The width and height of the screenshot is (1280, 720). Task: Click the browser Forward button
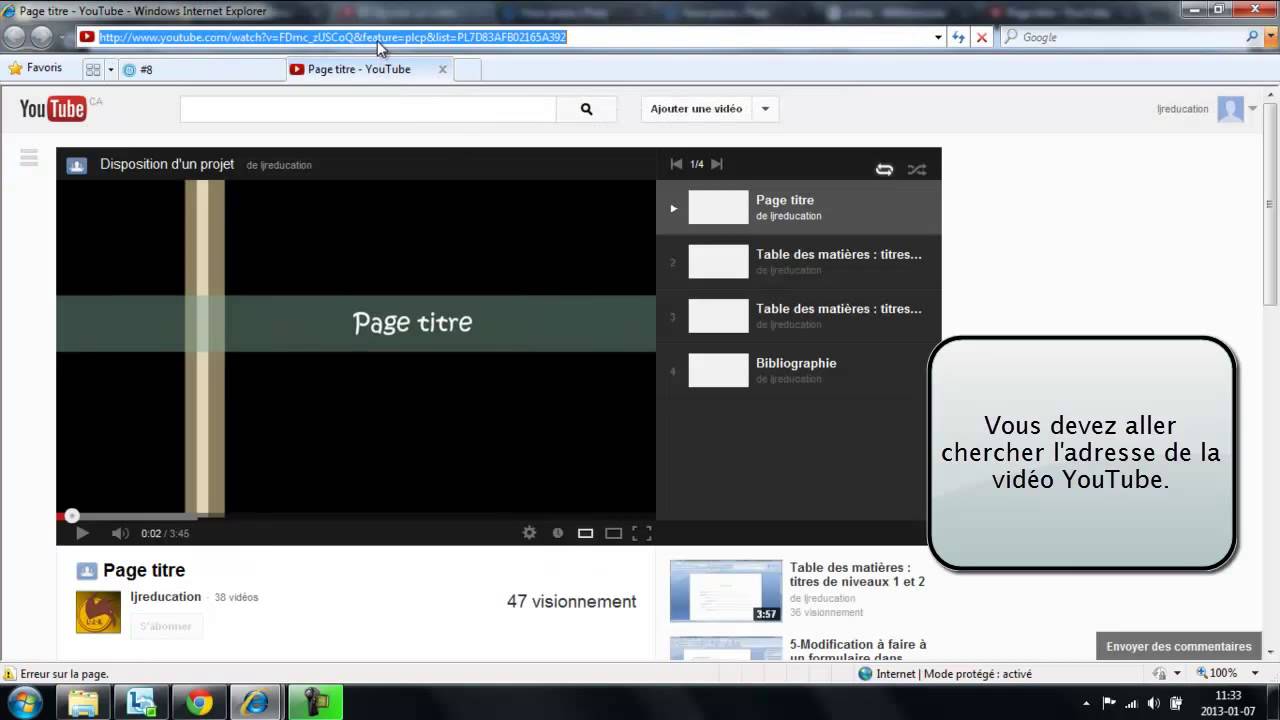(41, 37)
